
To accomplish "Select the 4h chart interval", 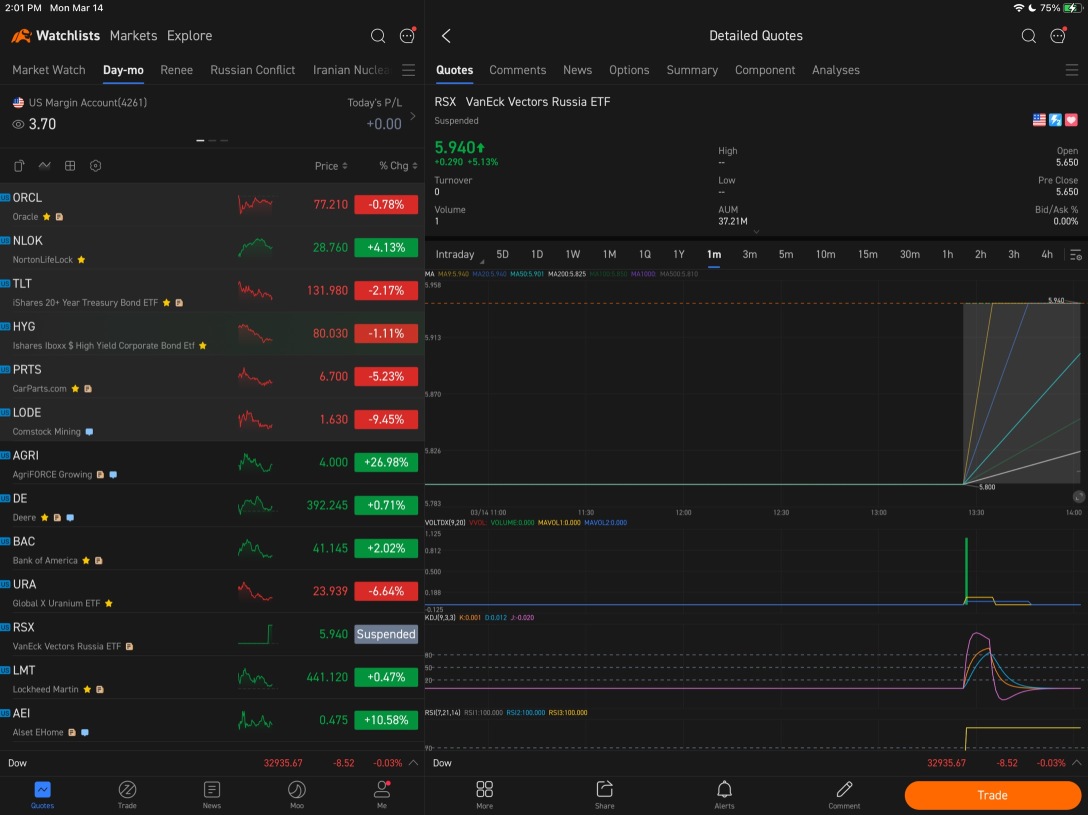I will click(x=1046, y=255).
